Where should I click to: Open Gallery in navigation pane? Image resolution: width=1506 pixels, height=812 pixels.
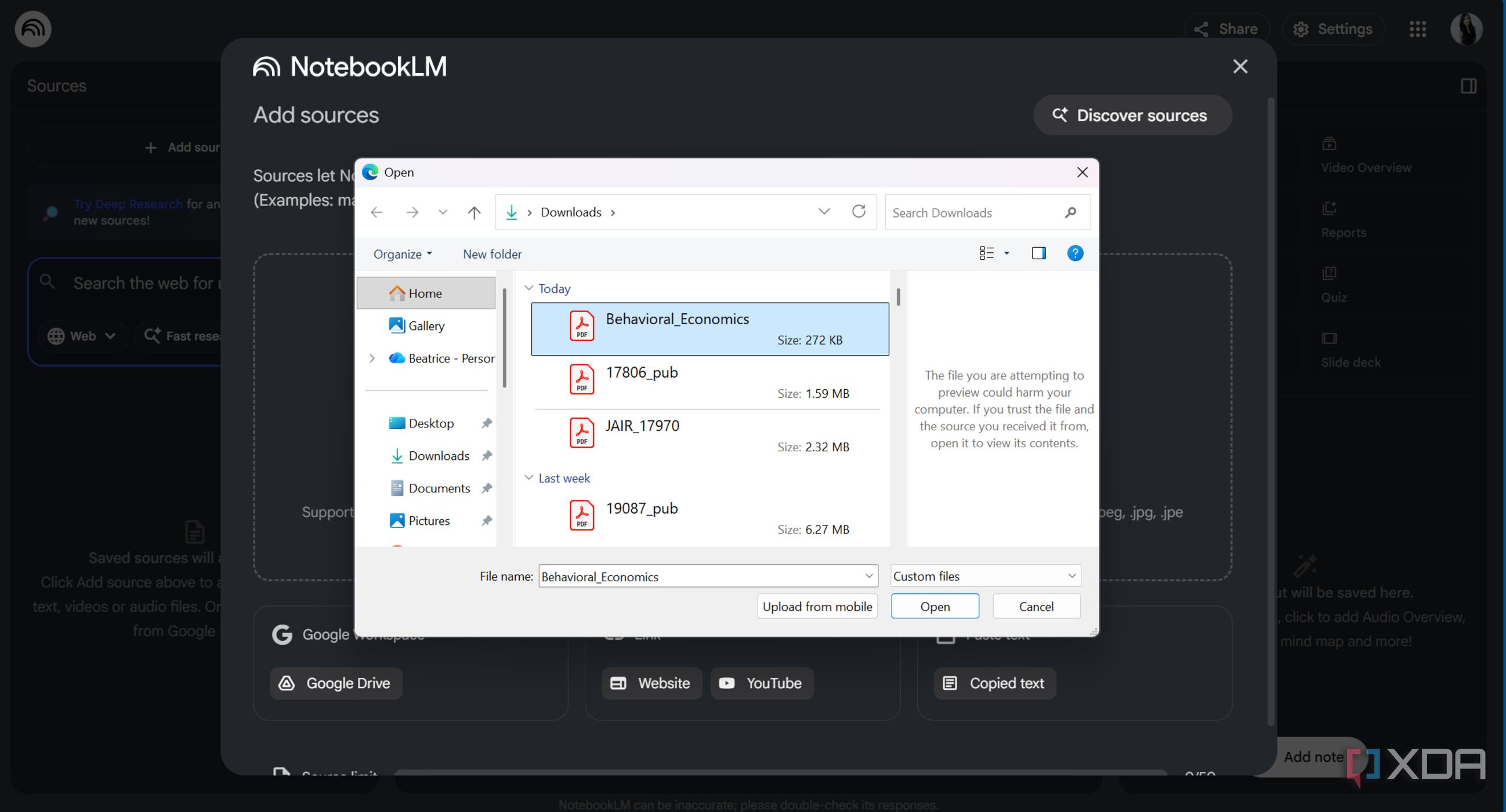click(426, 325)
